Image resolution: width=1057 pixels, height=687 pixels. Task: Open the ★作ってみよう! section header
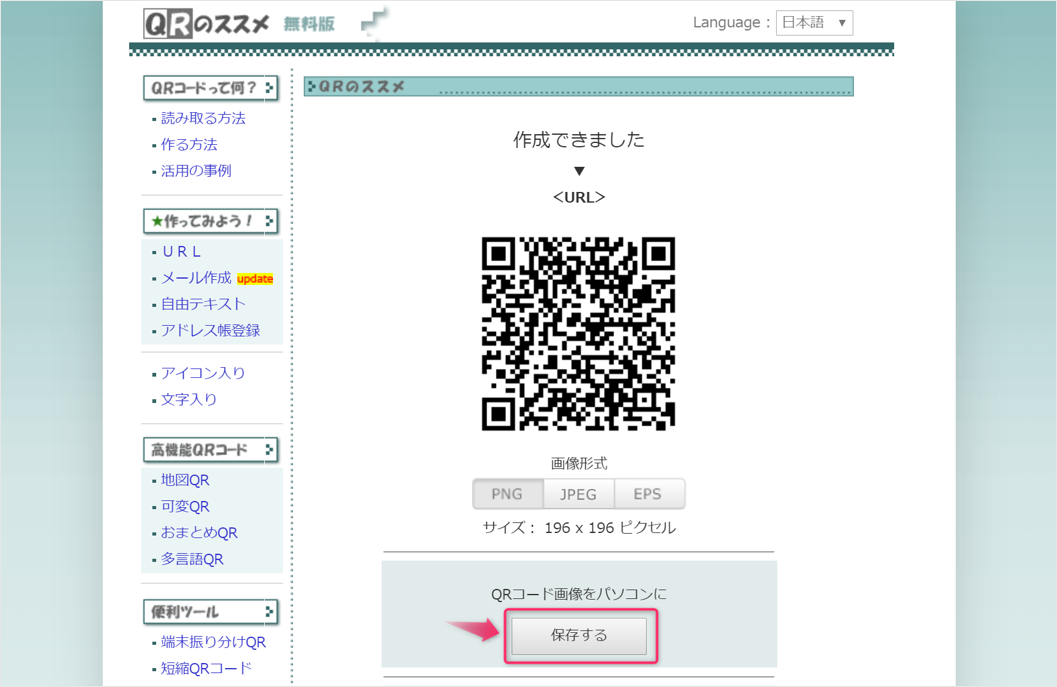click(211, 221)
